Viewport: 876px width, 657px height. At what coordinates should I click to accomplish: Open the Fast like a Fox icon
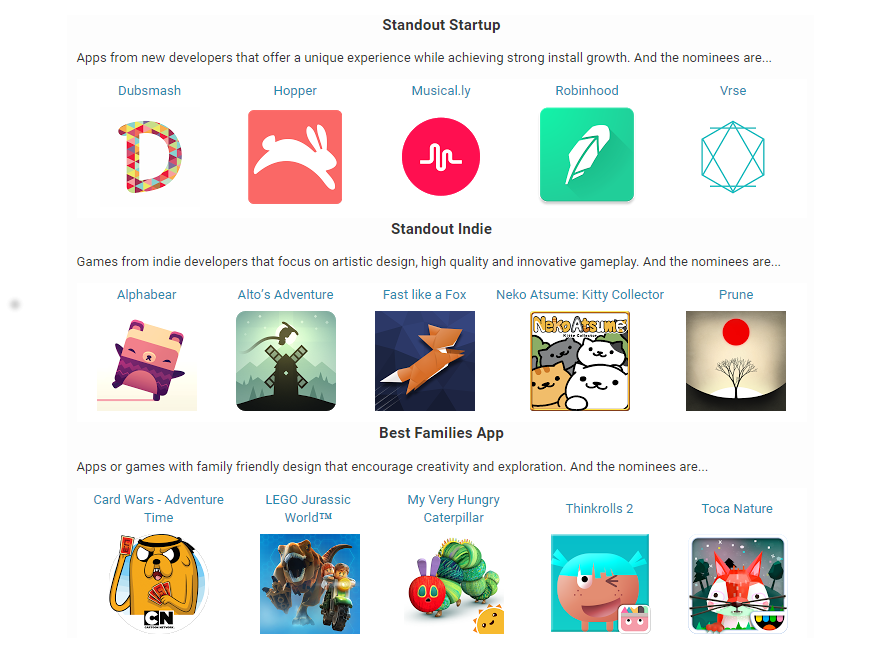point(425,361)
